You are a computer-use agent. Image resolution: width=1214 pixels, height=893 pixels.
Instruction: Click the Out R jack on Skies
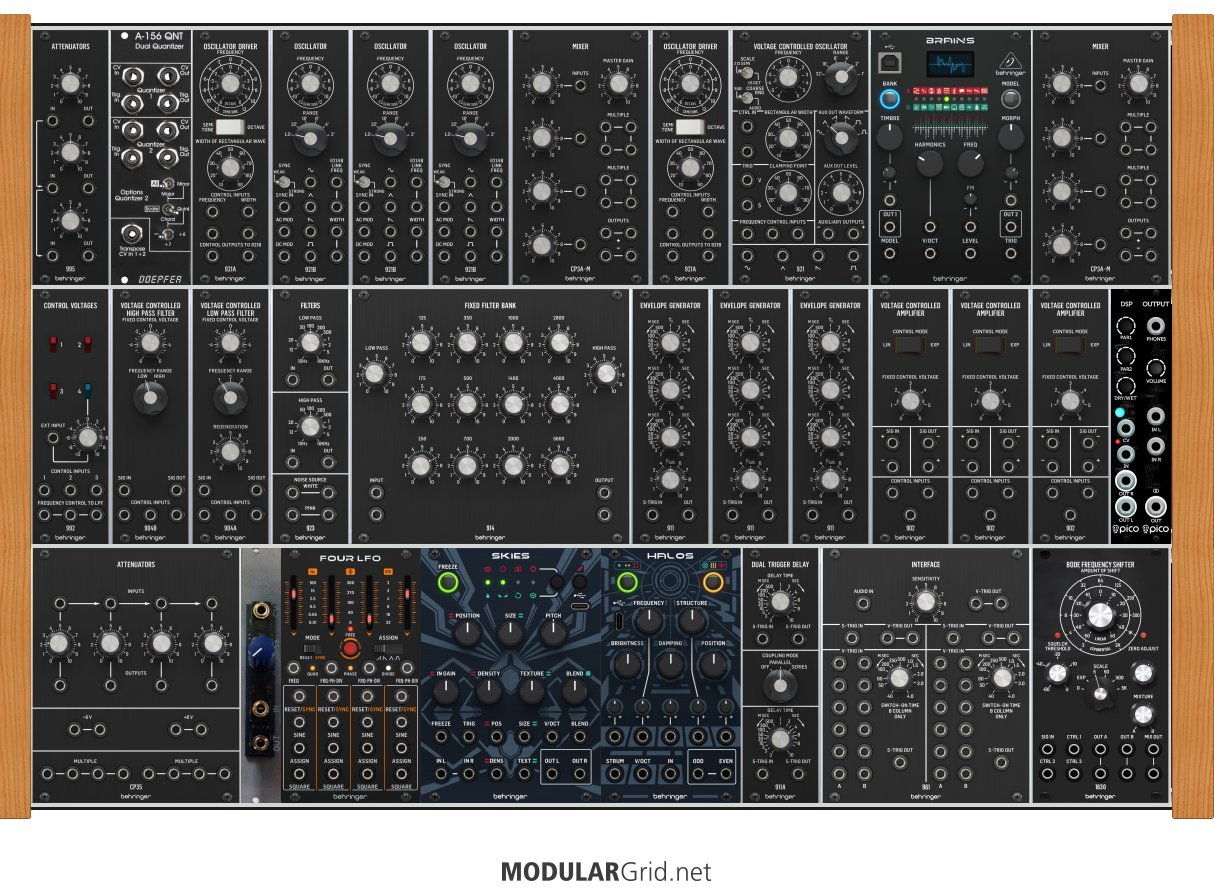pos(579,773)
